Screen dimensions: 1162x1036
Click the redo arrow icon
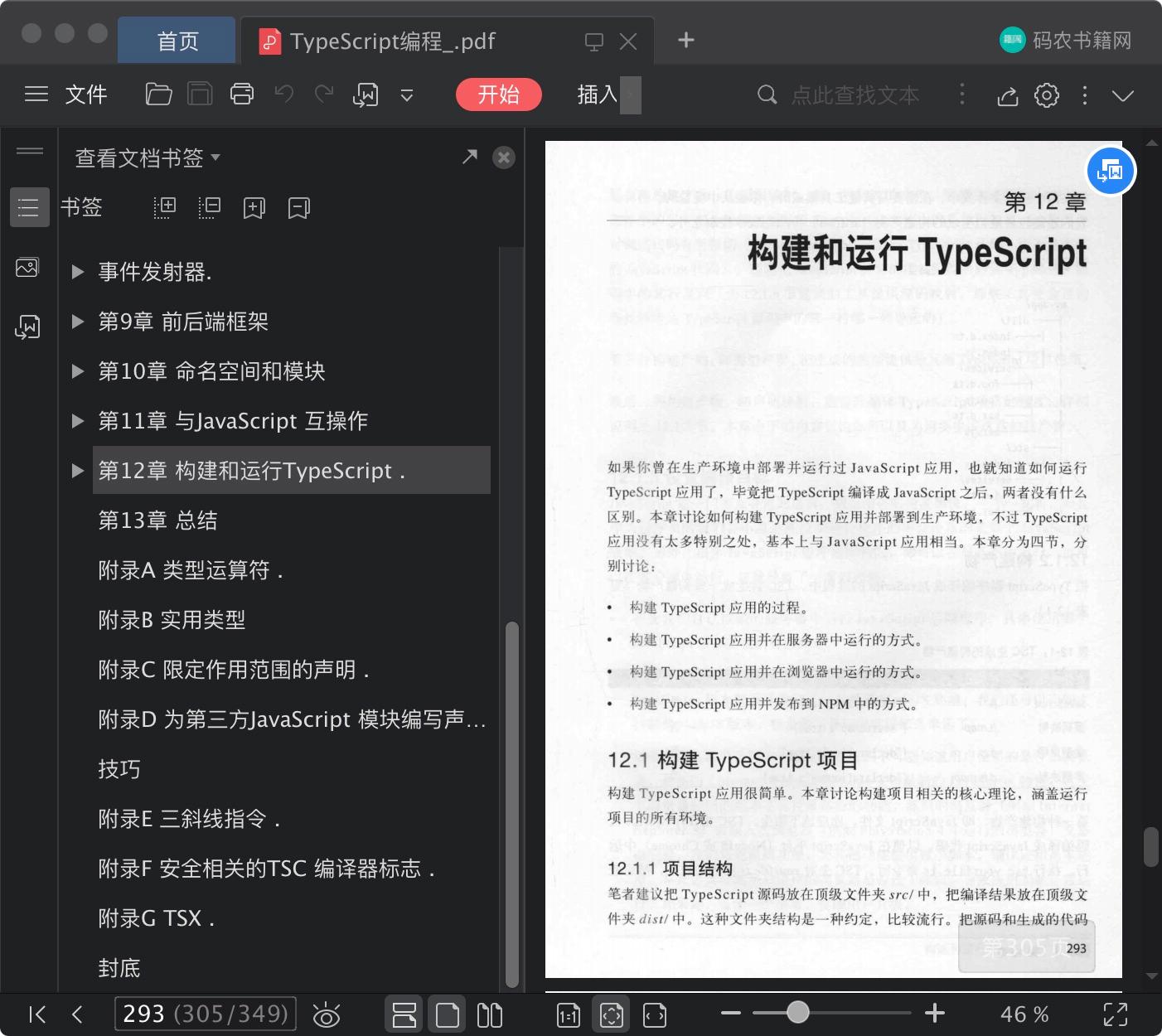point(324,94)
